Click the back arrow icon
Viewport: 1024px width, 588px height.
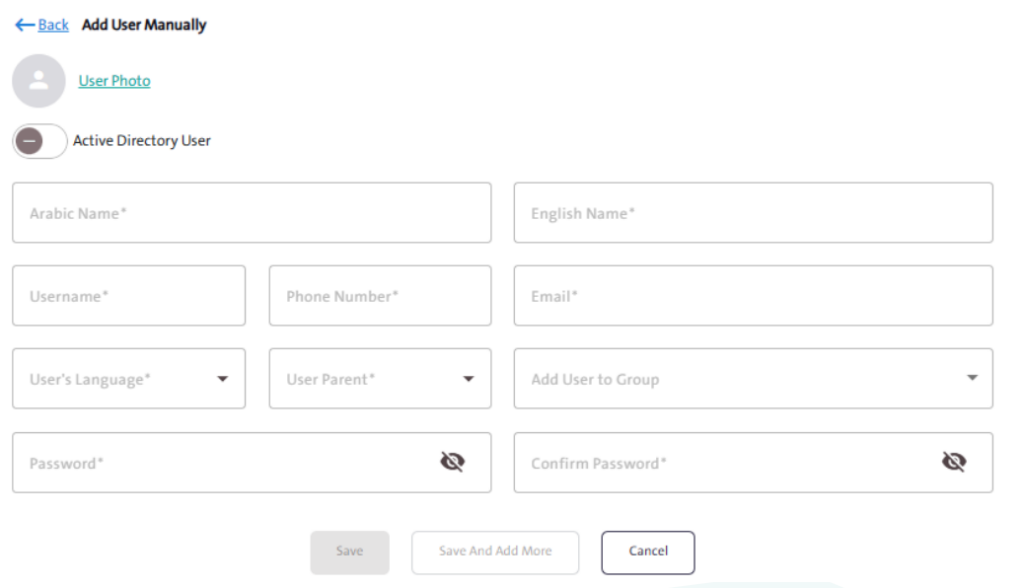click(24, 25)
